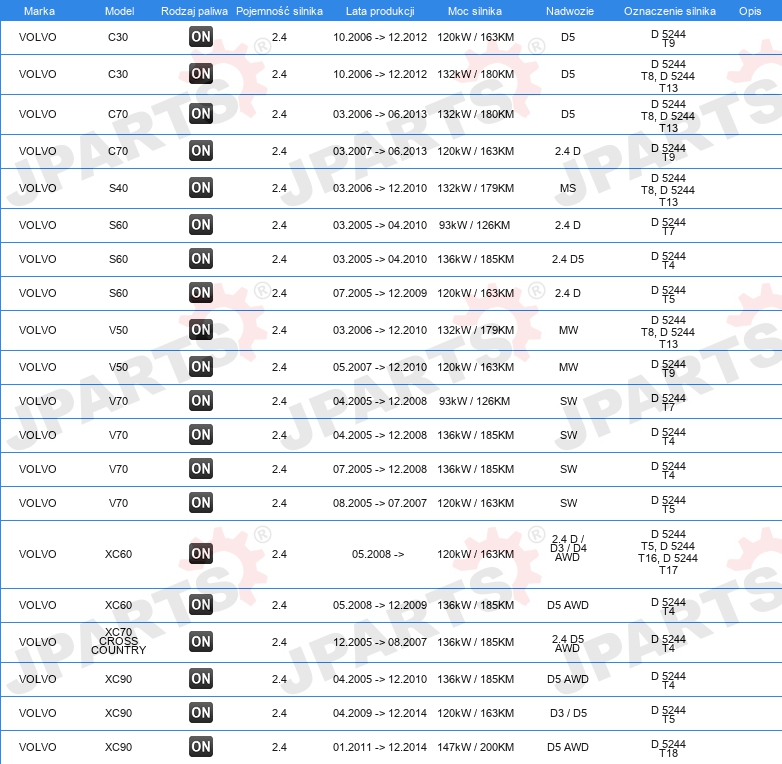Click ON icon in V70 07.2005 row
Image resolution: width=782 pixels, height=764 pixels.
[201, 468]
